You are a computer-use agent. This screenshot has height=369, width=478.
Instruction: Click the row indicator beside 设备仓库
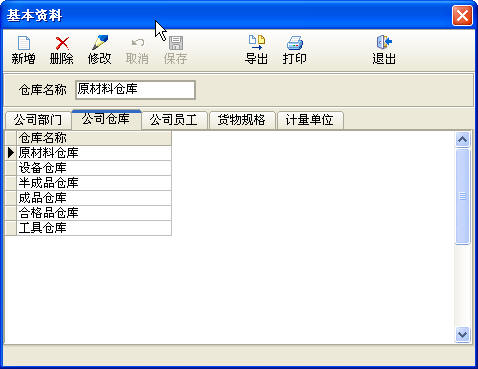click(x=11, y=168)
